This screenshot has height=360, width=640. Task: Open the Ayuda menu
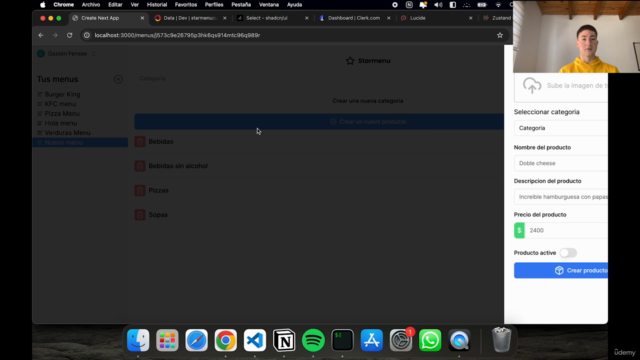point(294,5)
